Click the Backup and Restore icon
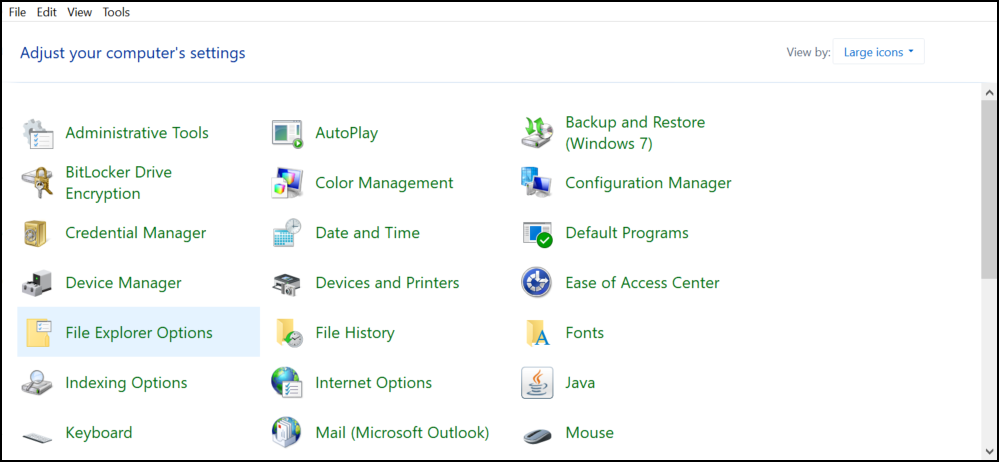The height and width of the screenshot is (462, 999). click(537, 133)
